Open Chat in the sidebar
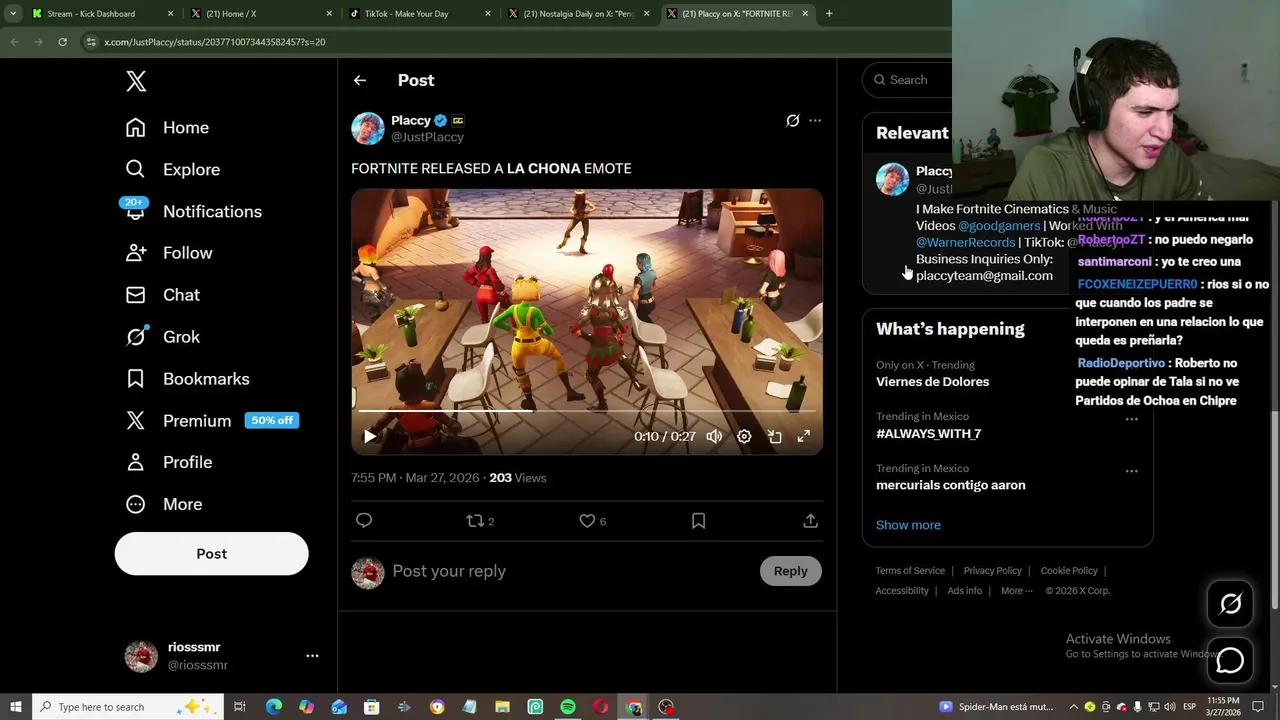 162,295
